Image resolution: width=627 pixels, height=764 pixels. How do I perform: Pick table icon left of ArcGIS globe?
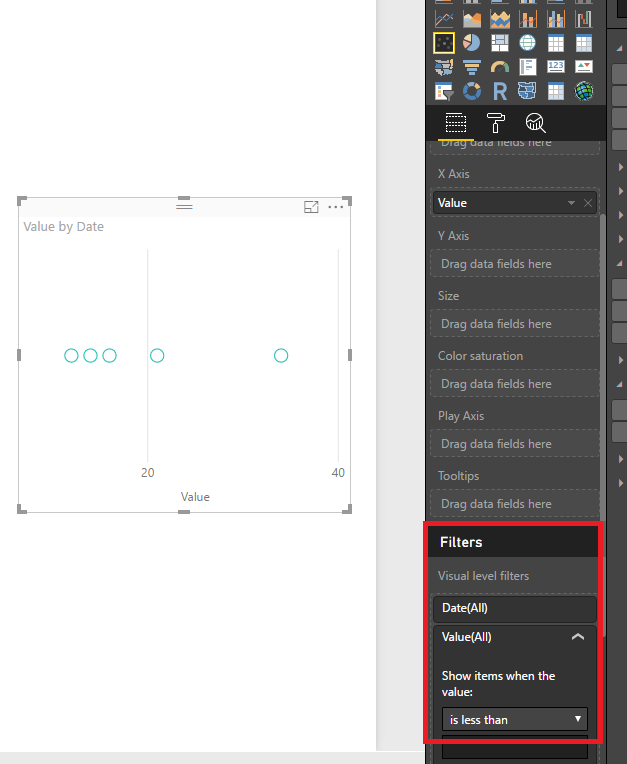(x=555, y=91)
